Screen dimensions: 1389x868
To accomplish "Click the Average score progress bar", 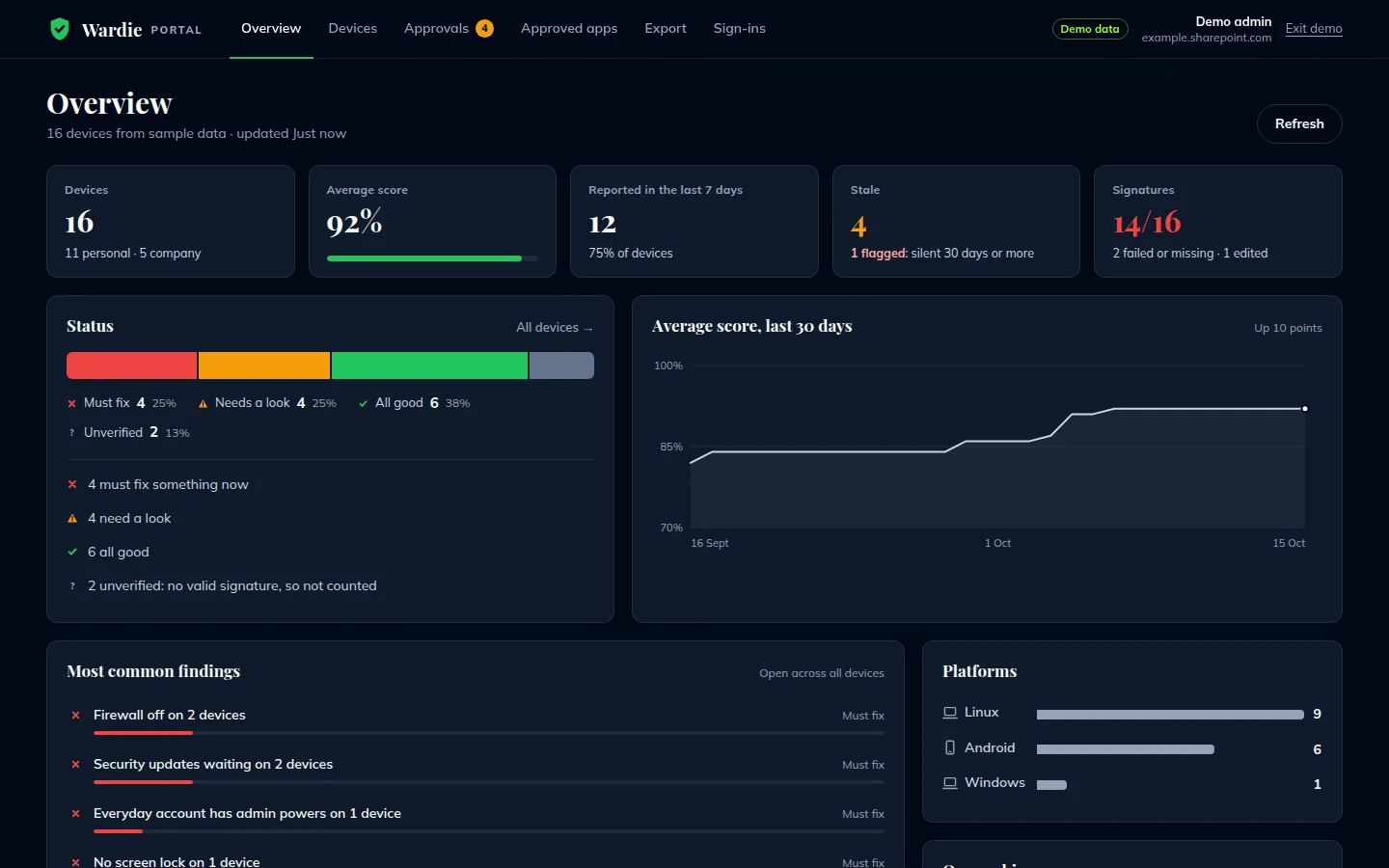I will point(432,258).
